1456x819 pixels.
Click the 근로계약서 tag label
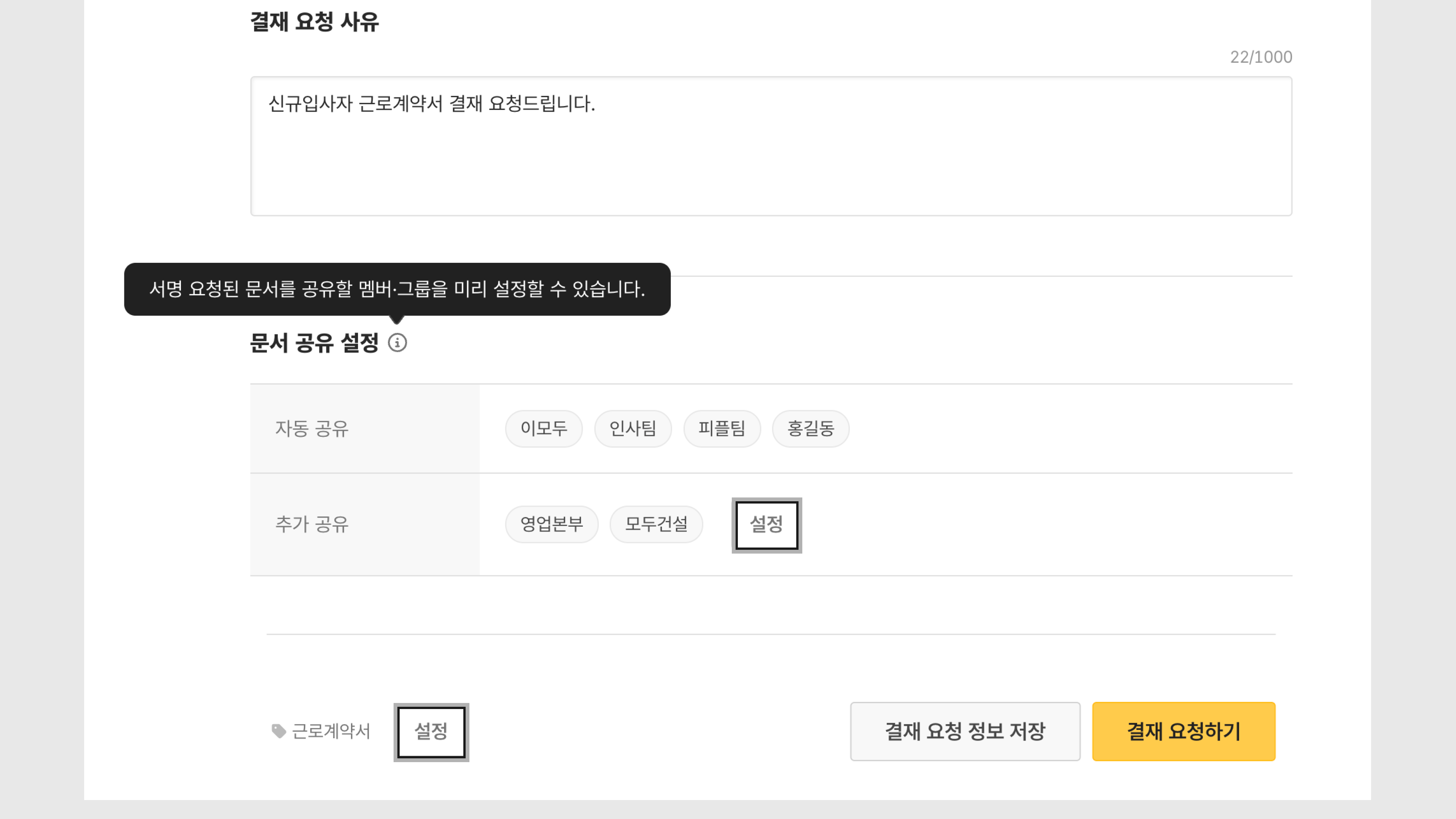click(331, 731)
